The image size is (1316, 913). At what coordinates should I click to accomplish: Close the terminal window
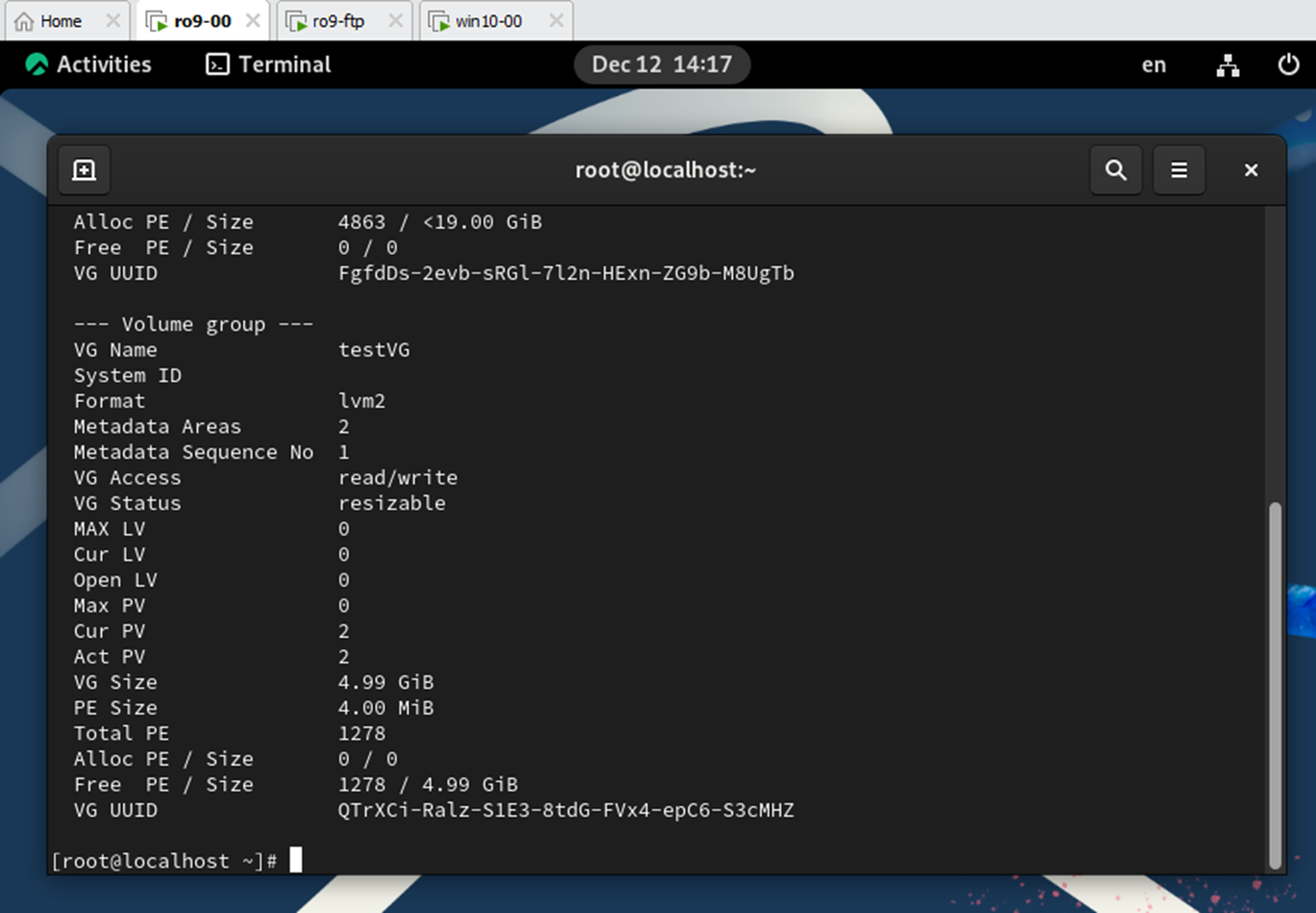pyautogui.click(x=1251, y=170)
